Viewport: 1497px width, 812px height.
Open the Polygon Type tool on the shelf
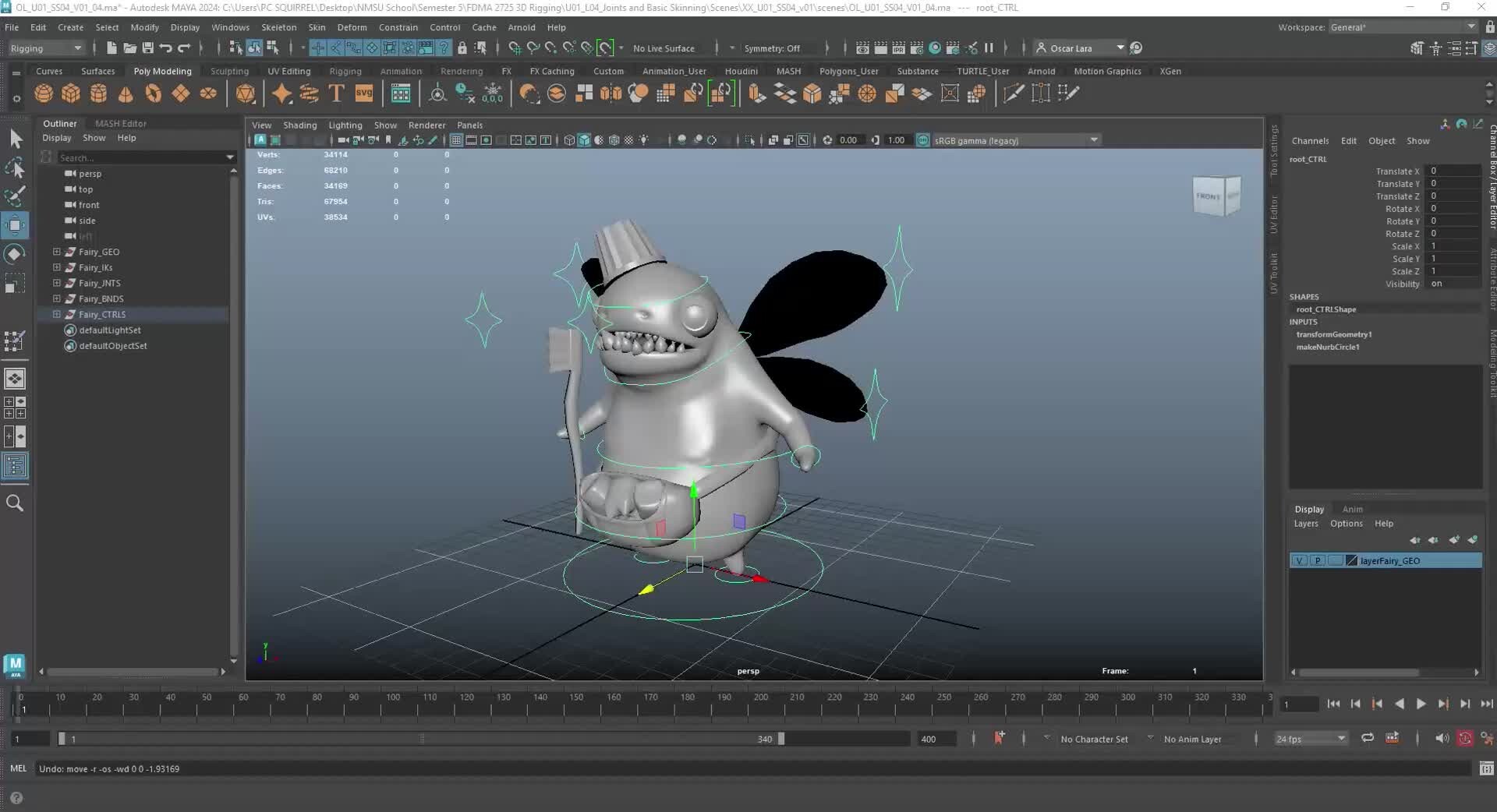tap(336, 94)
